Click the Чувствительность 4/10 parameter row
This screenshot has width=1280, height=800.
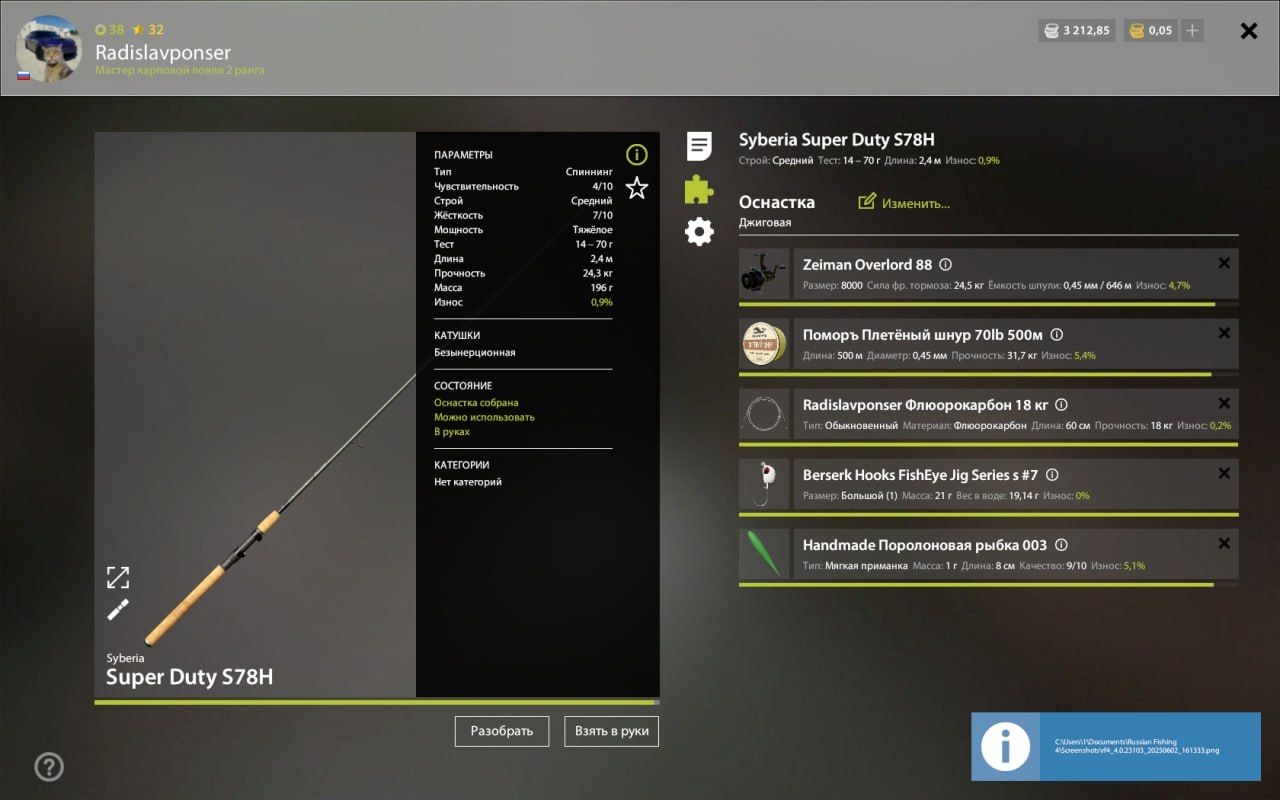pos(523,186)
